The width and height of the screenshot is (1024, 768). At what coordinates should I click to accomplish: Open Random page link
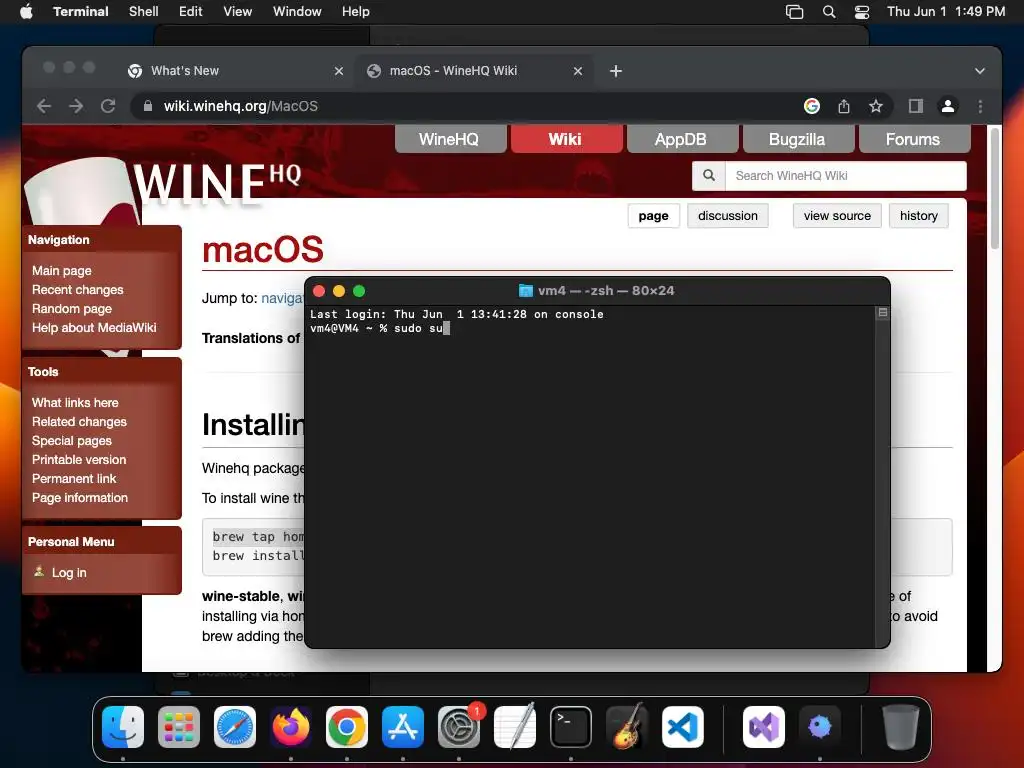coord(72,308)
